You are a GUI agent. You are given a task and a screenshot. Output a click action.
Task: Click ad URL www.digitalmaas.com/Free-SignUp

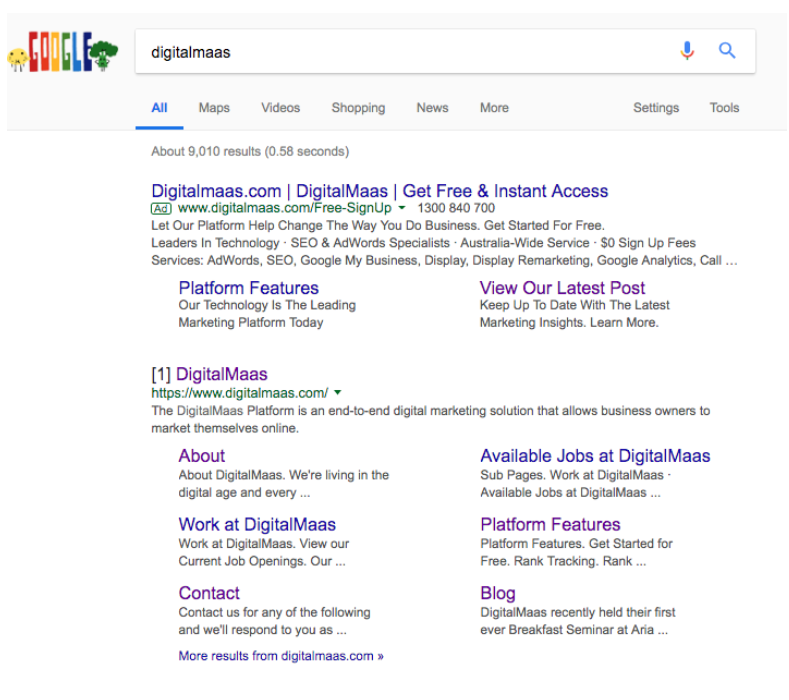pyautogui.click(x=284, y=208)
